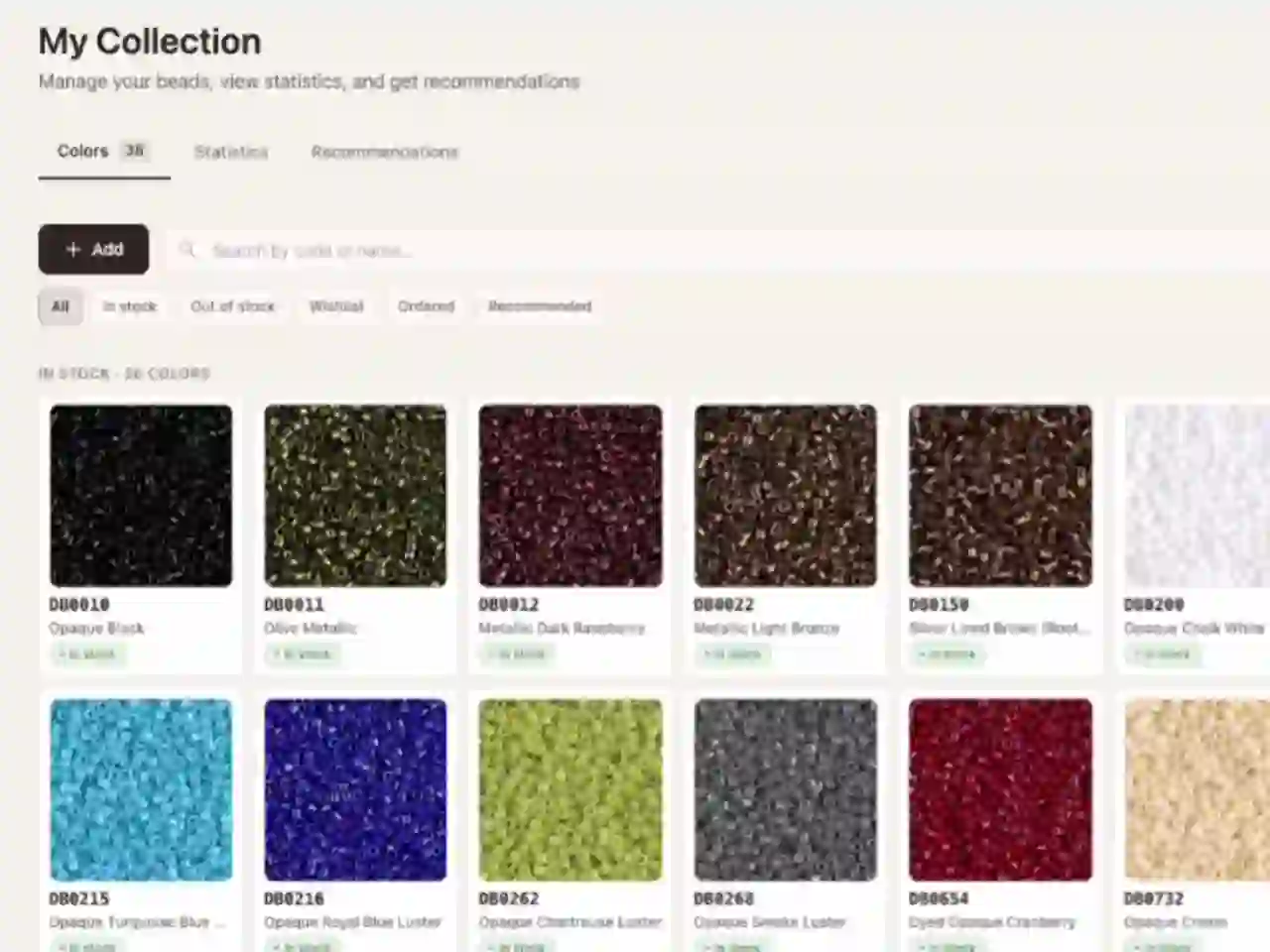Select the All filter chip
This screenshot has width=1270, height=952.
click(60, 306)
